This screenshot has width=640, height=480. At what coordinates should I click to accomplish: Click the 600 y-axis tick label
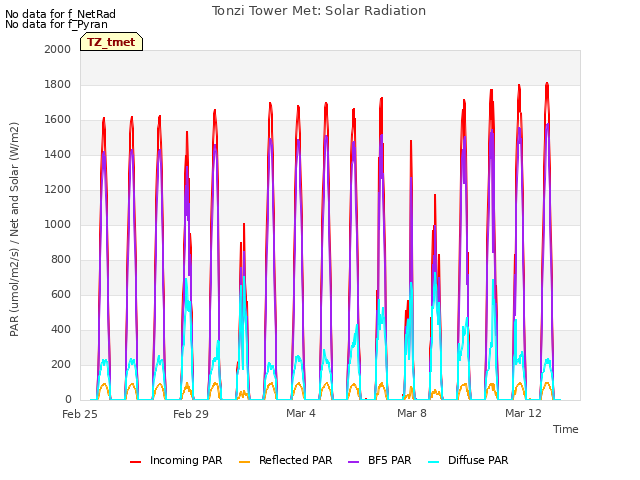coord(61,295)
